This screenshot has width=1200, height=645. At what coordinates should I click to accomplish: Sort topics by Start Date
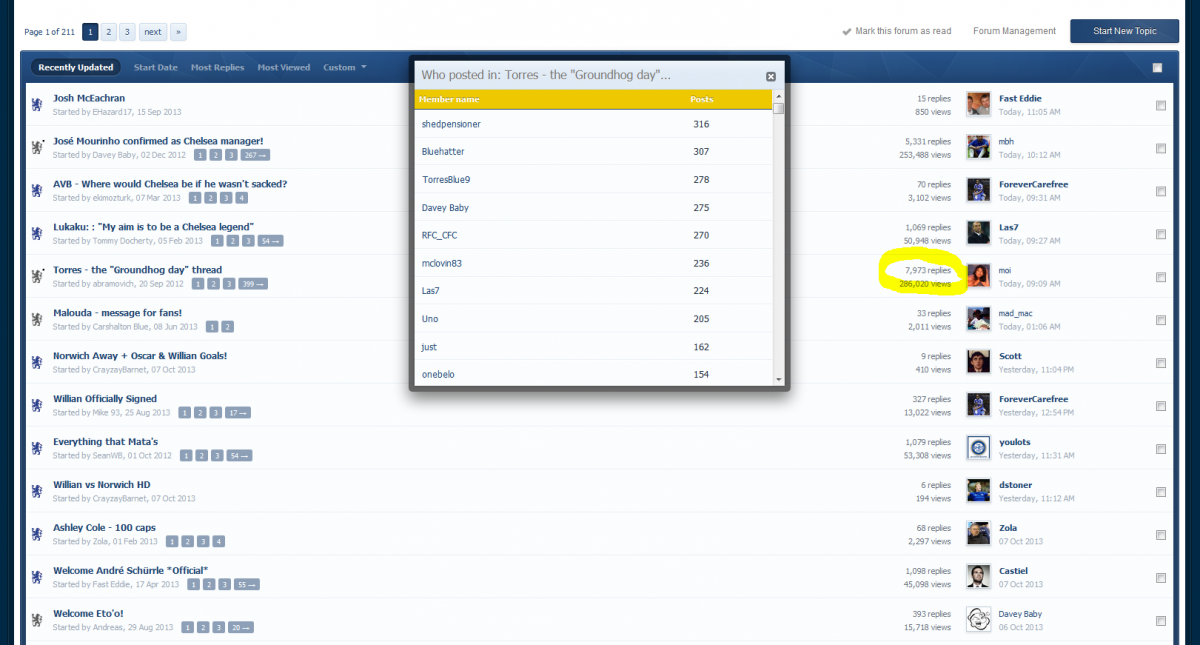click(156, 68)
